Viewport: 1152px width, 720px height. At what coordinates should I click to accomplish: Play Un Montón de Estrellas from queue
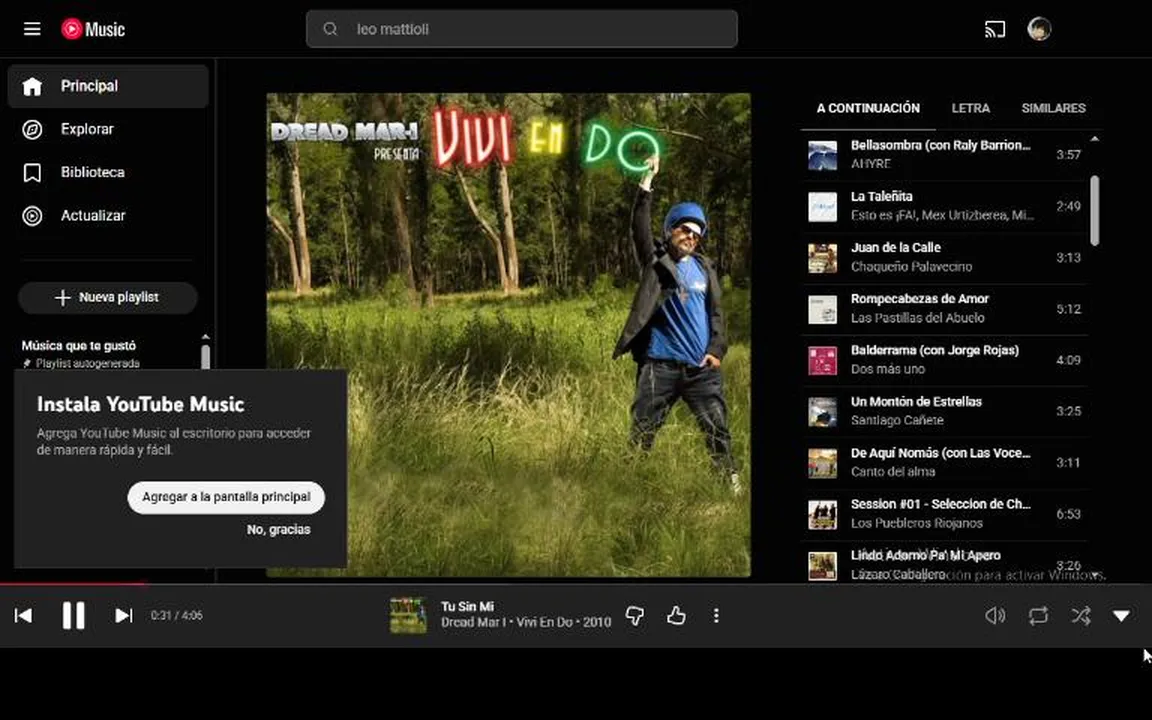point(944,411)
